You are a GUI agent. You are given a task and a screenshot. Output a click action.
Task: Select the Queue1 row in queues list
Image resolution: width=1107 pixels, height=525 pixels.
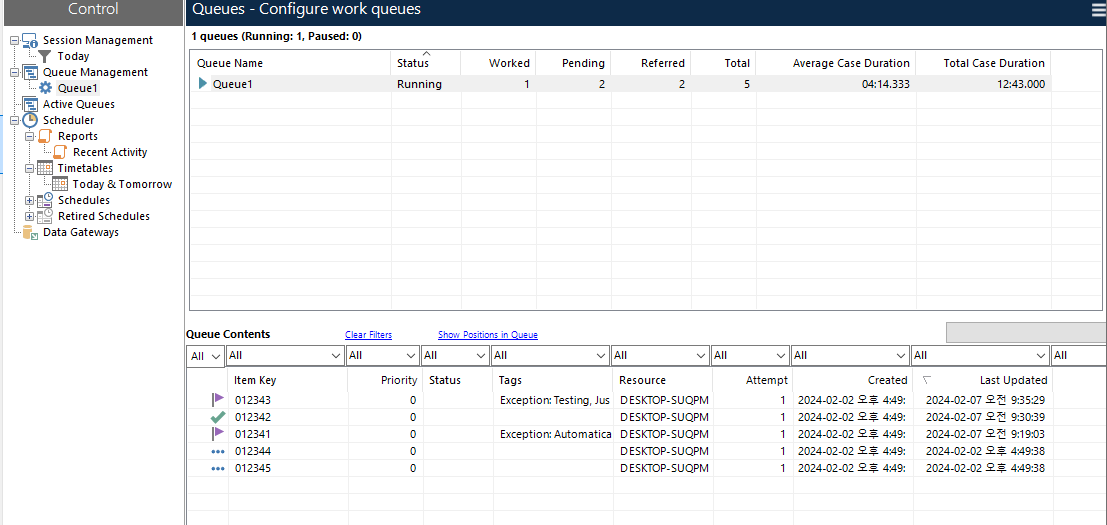point(621,84)
